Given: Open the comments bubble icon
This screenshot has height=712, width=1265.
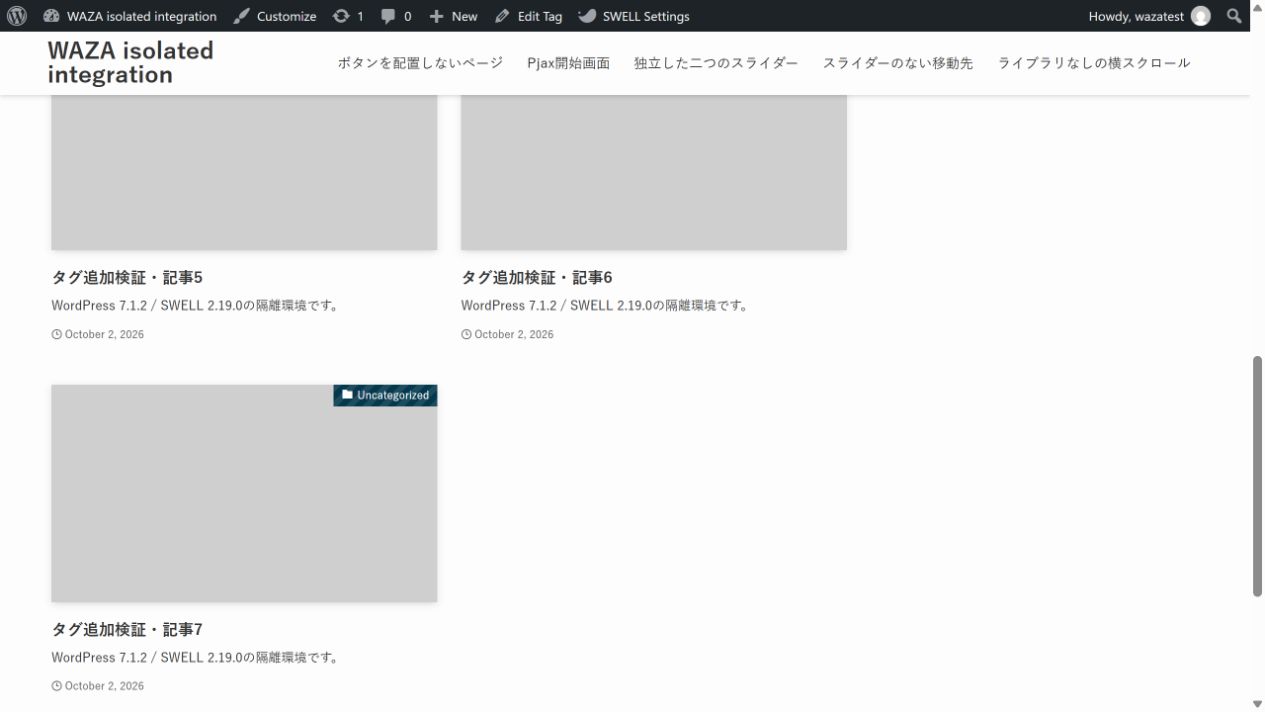Looking at the screenshot, I should (x=388, y=16).
